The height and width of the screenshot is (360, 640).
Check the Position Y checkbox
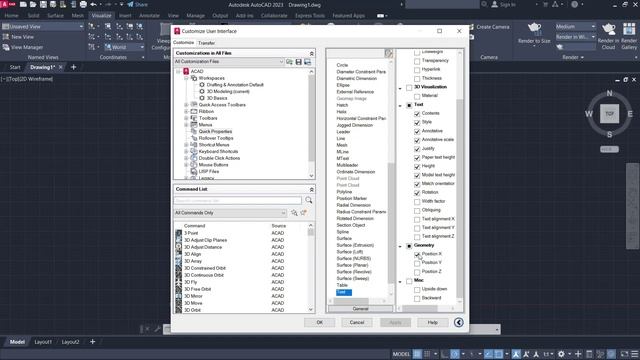417,263
